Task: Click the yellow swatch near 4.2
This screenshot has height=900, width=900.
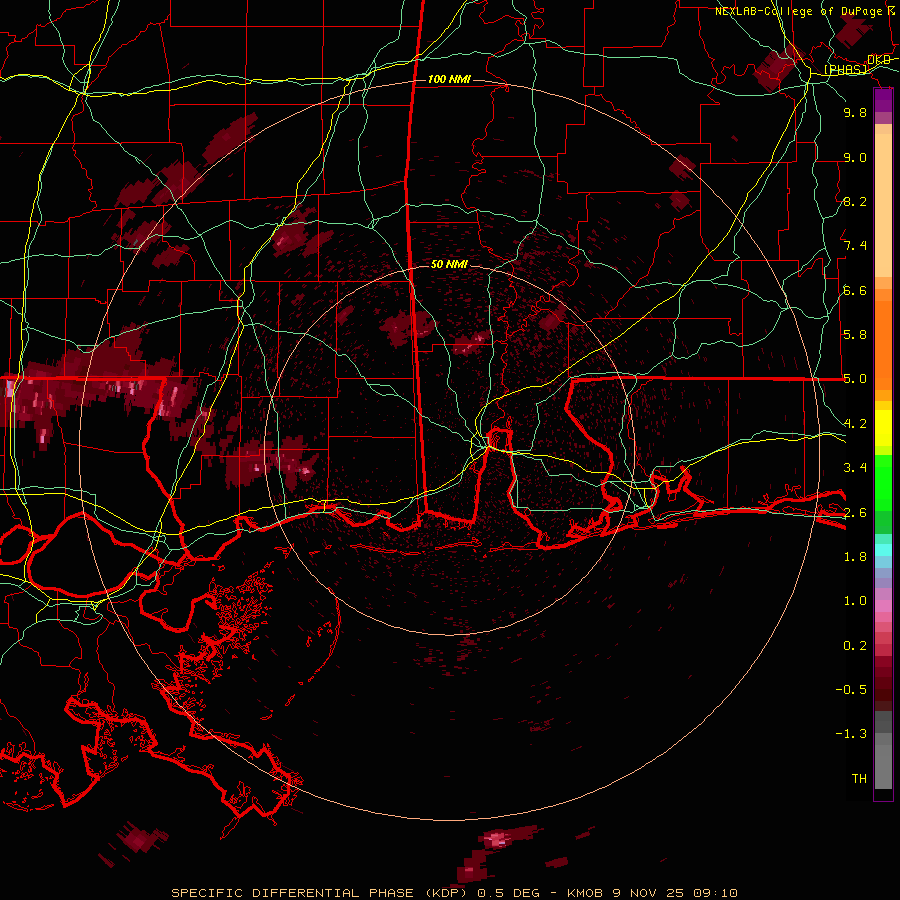Action: 883,428
